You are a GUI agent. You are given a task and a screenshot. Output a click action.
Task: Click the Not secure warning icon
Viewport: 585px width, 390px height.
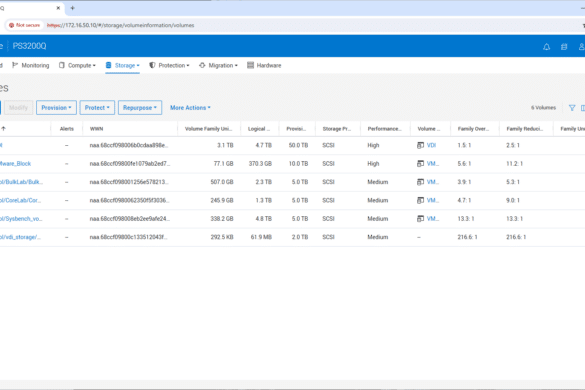coord(11,25)
